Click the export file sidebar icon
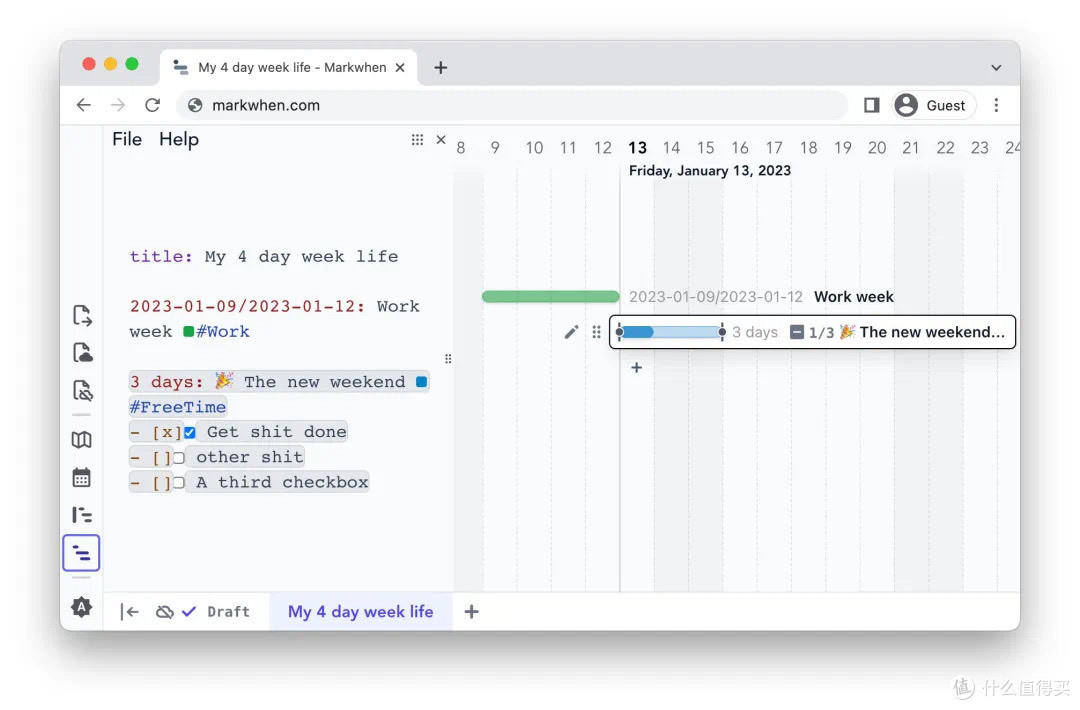Screen dimensions: 1080x710 click(x=82, y=315)
